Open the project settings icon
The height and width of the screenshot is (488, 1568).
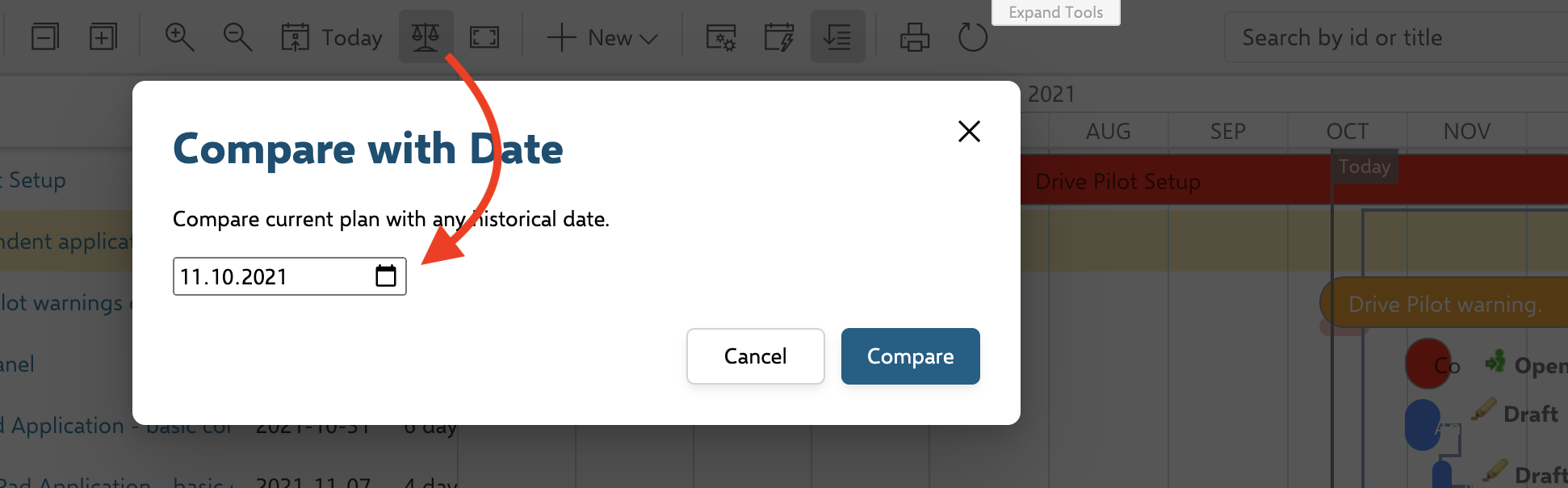tap(721, 36)
